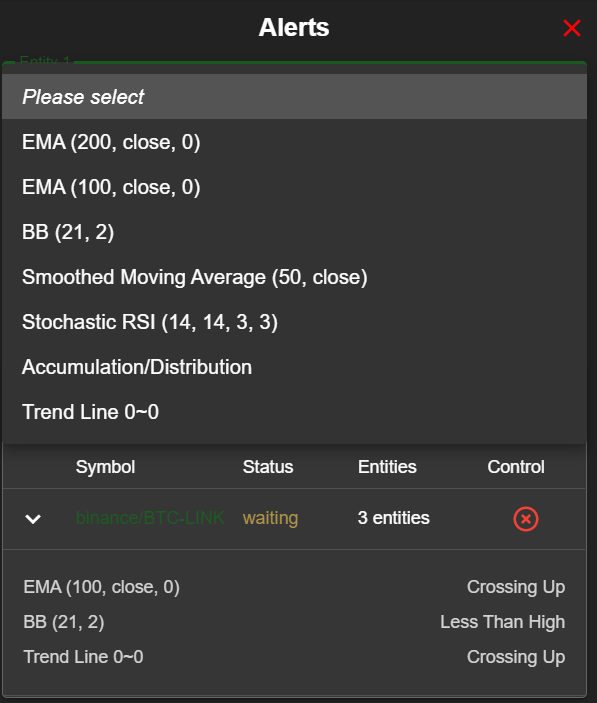Click the Entities column header

click(387, 467)
